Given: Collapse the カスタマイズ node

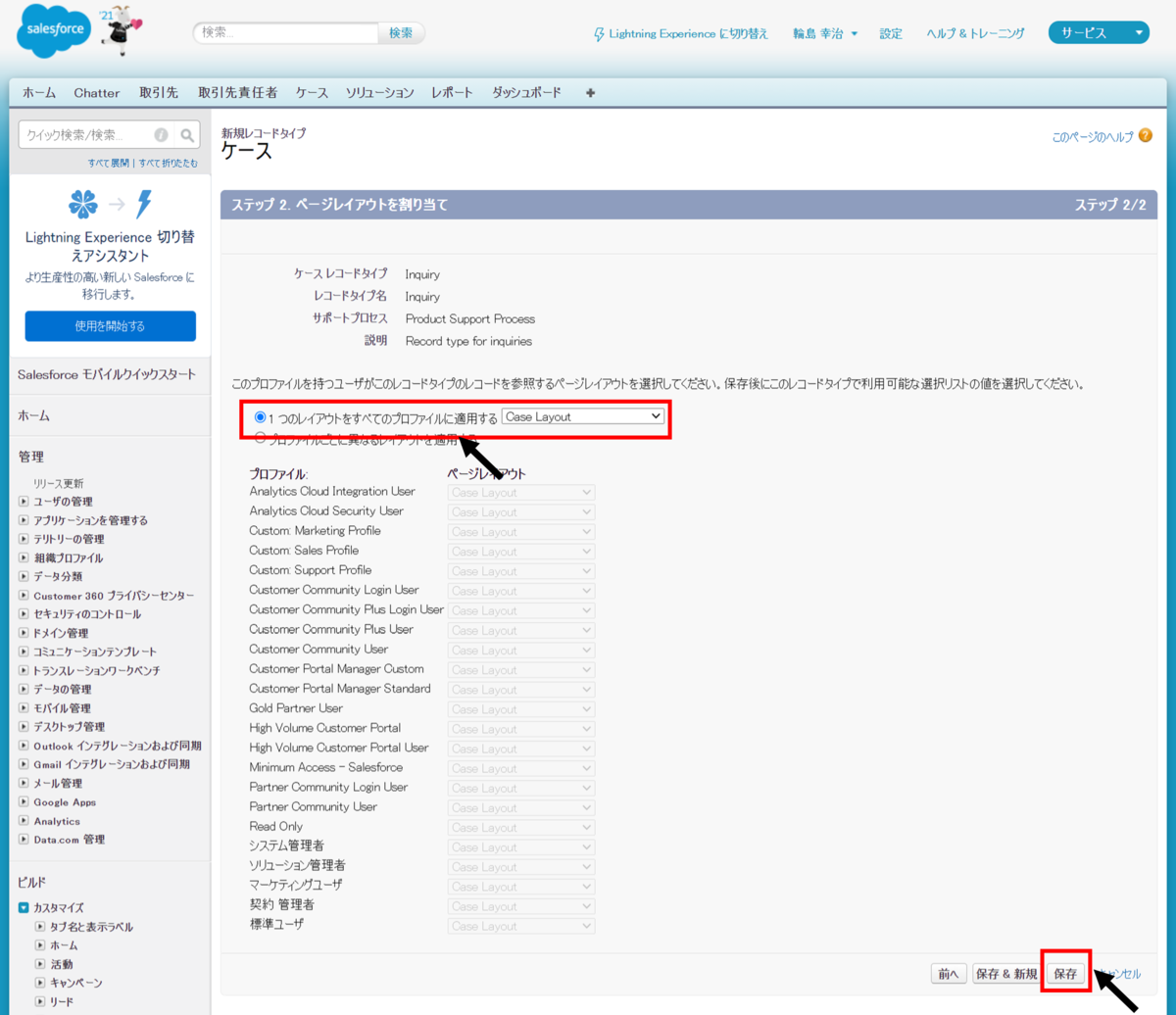Looking at the screenshot, I should 24,908.
